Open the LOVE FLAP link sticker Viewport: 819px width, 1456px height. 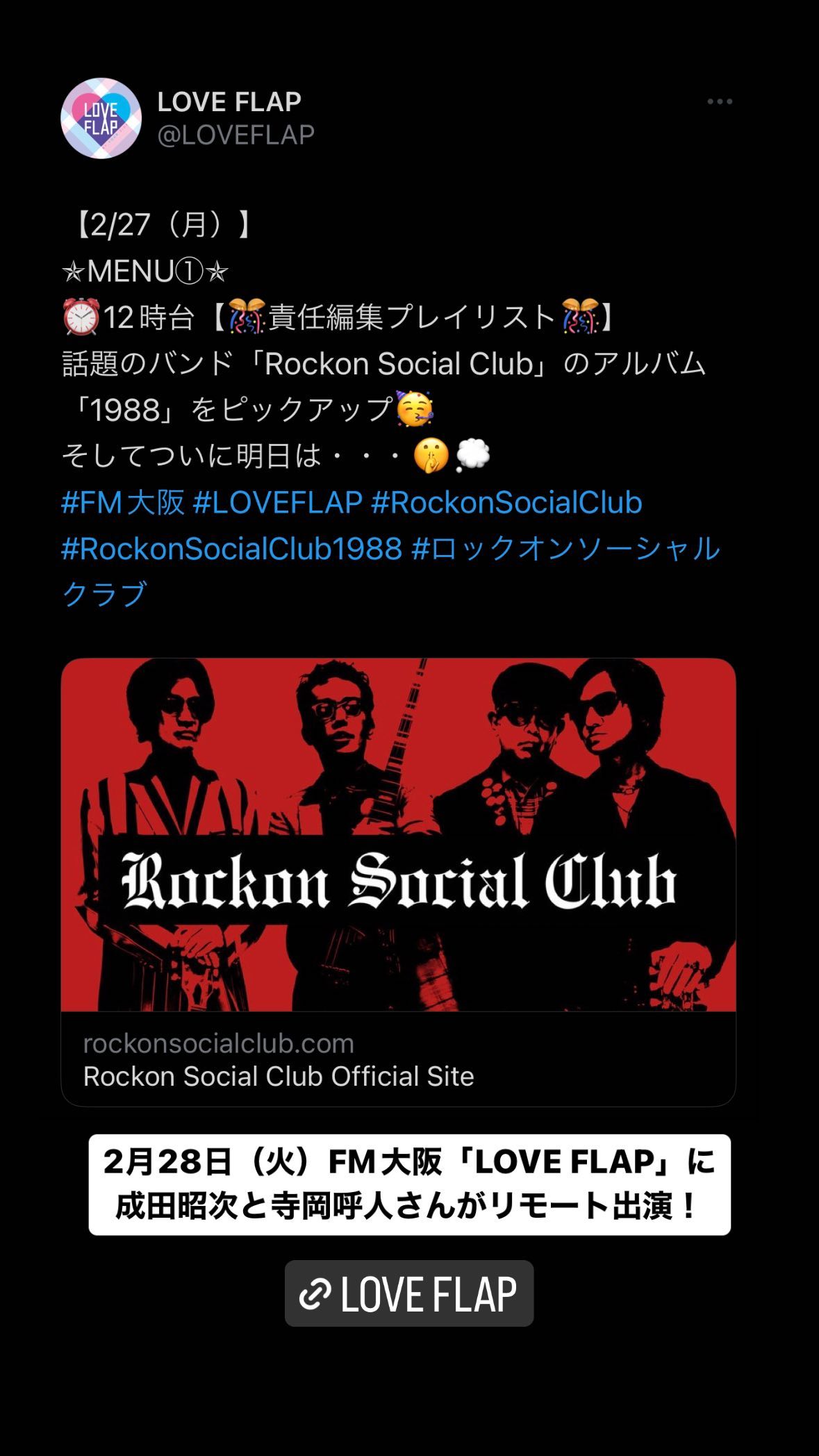click(409, 1293)
